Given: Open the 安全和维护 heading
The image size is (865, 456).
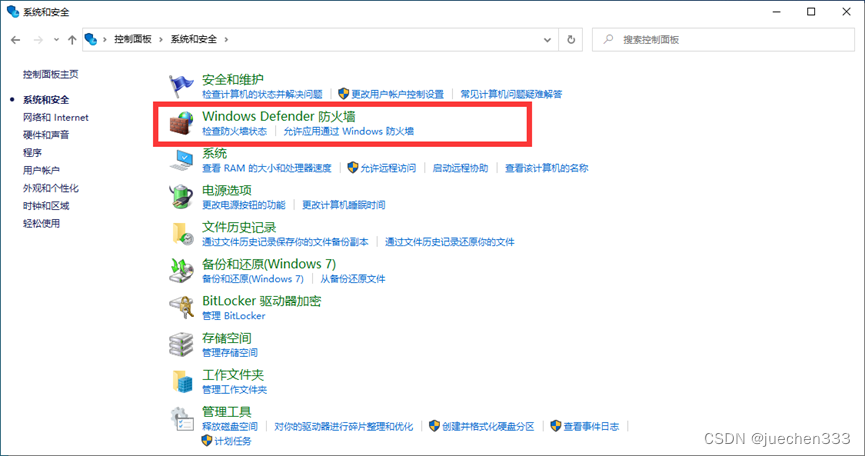Looking at the screenshot, I should tap(233, 79).
